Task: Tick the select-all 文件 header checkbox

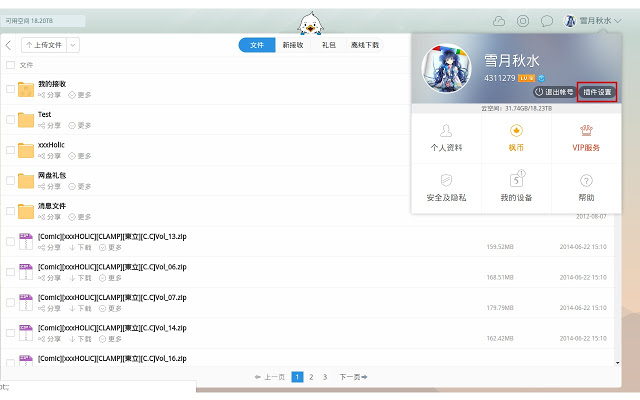Action: pyautogui.click(x=10, y=65)
